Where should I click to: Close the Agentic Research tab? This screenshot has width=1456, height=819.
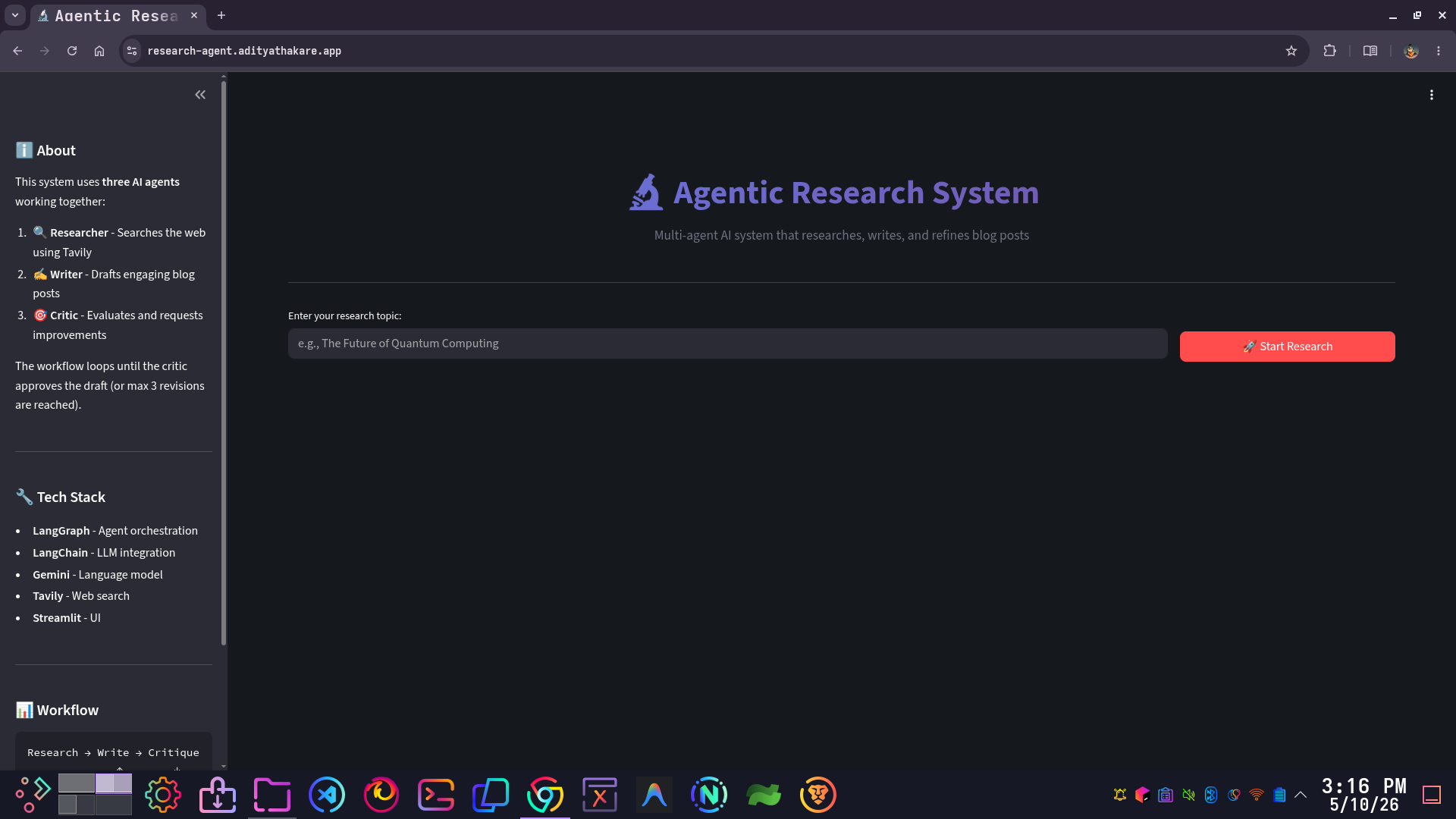click(194, 15)
